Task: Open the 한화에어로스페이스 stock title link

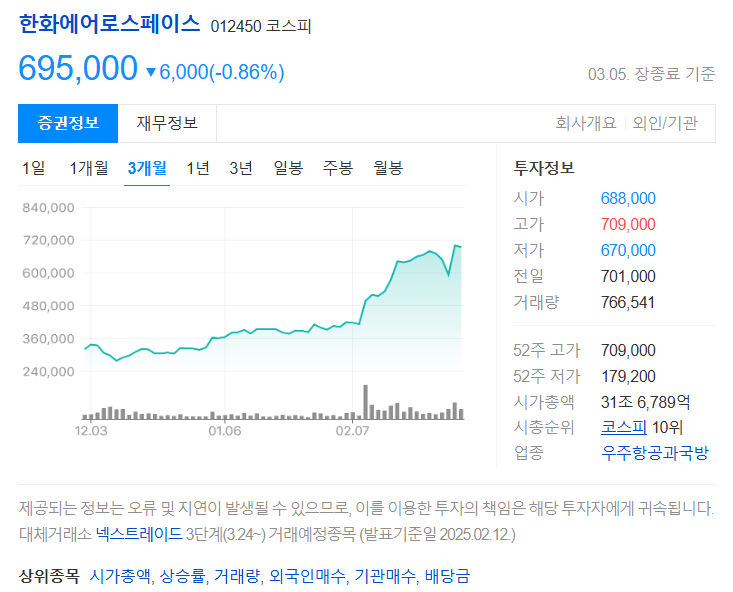Action: coord(109,24)
